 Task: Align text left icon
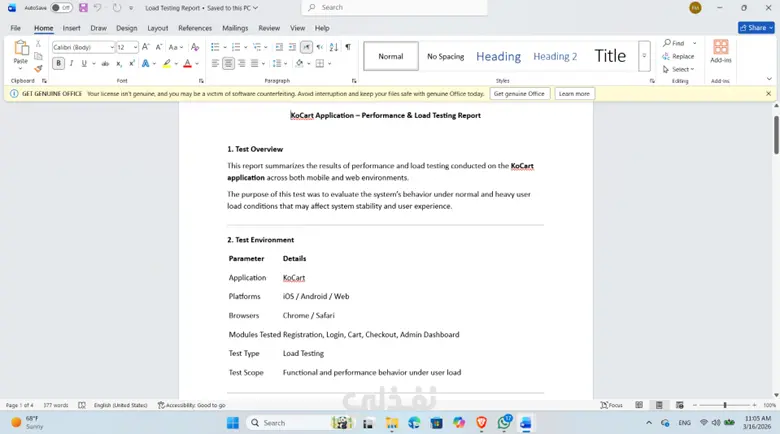pos(215,63)
